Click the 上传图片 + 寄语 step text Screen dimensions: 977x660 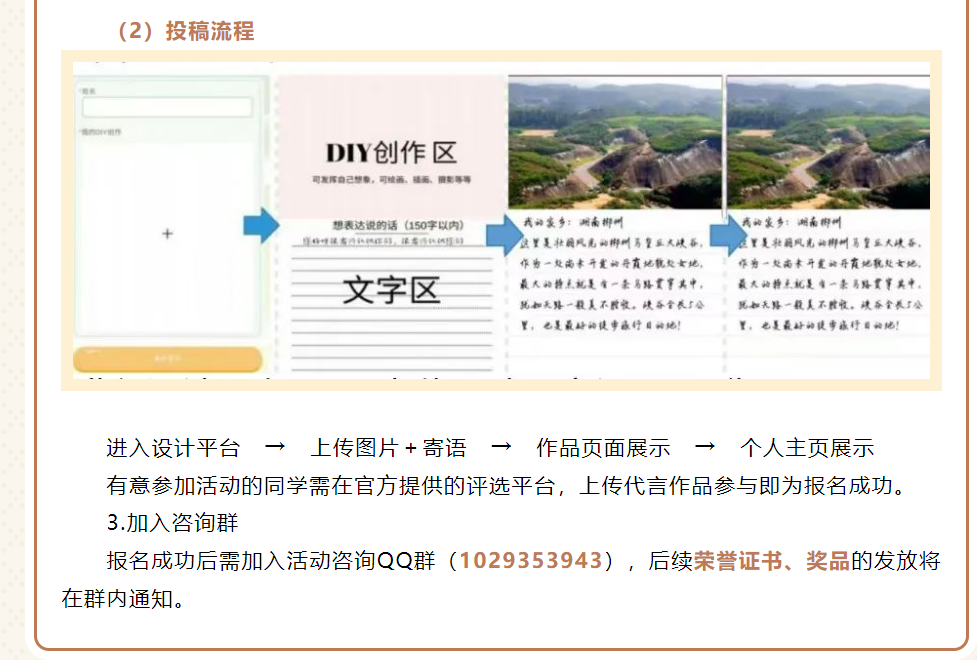click(388, 448)
